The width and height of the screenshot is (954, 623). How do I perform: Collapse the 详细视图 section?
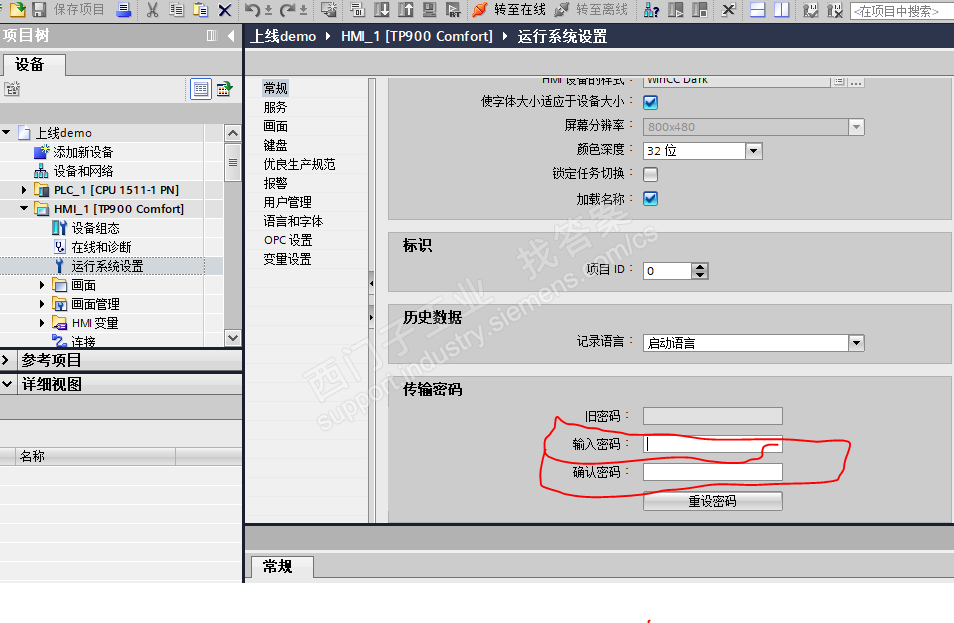point(7,384)
